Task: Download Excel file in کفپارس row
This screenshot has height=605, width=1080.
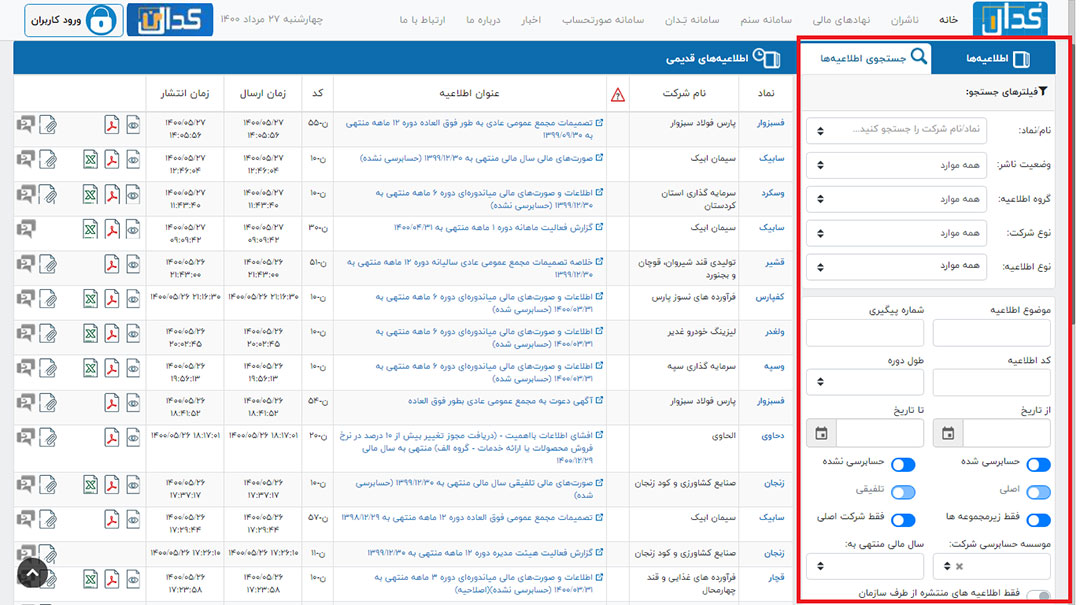Action: coord(90,299)
